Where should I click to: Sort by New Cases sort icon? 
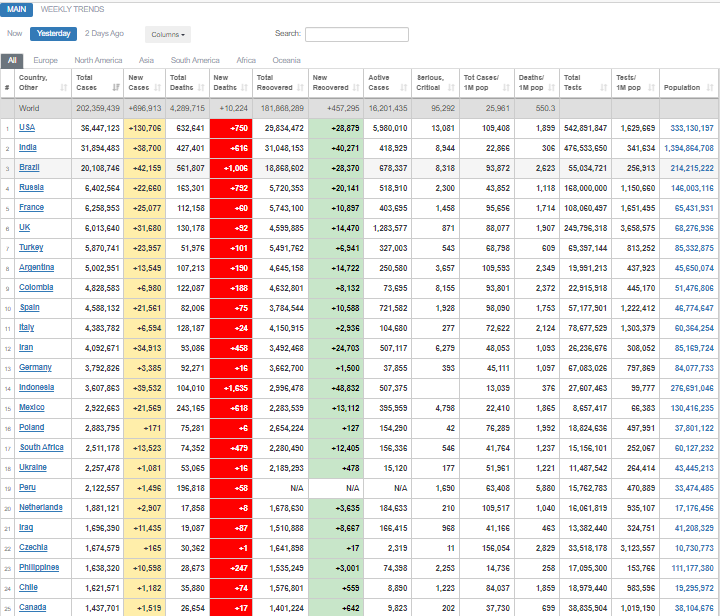[158, 87]
